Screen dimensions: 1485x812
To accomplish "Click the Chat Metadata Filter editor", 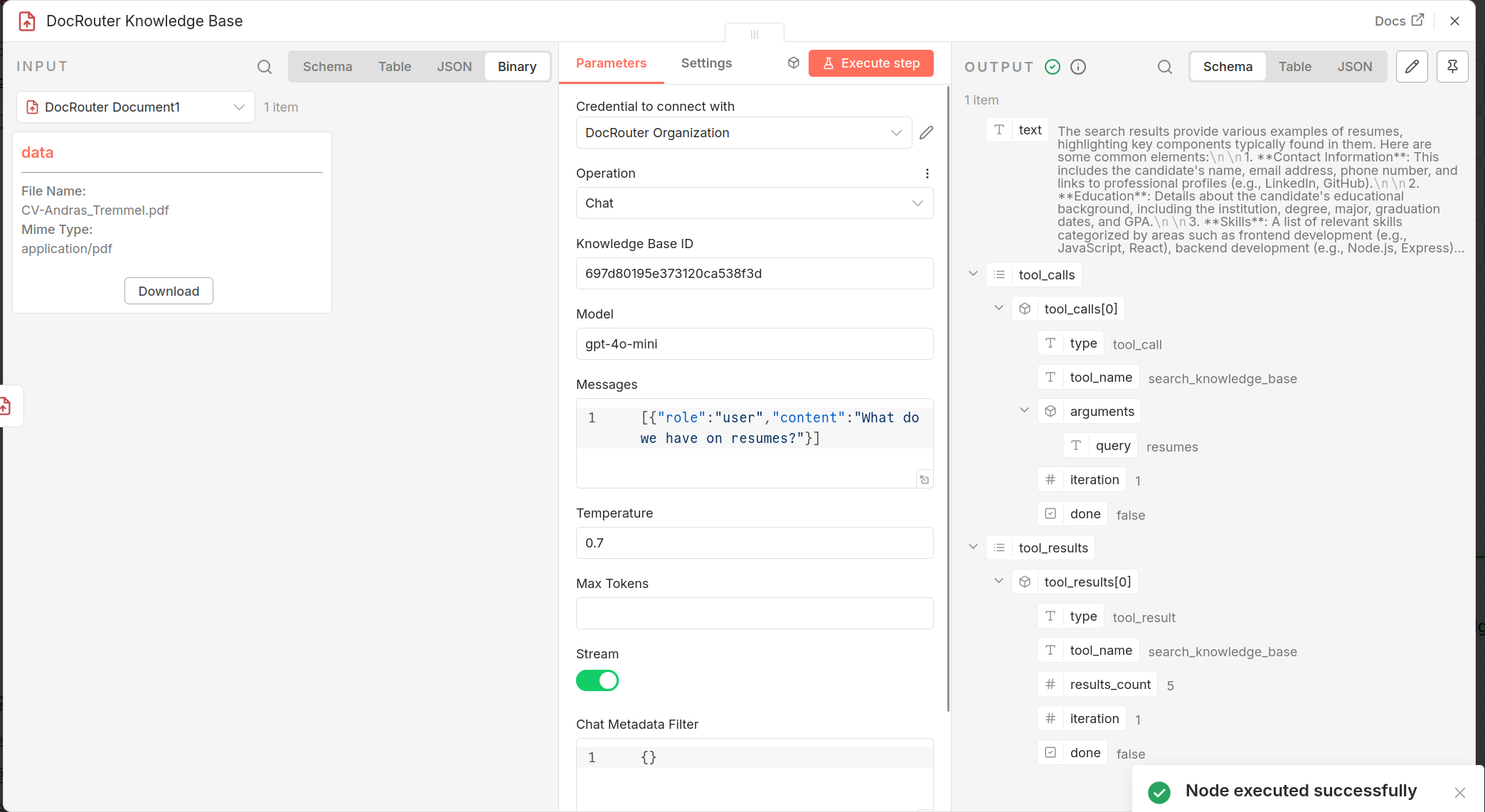I will click(x=755, y=774).
